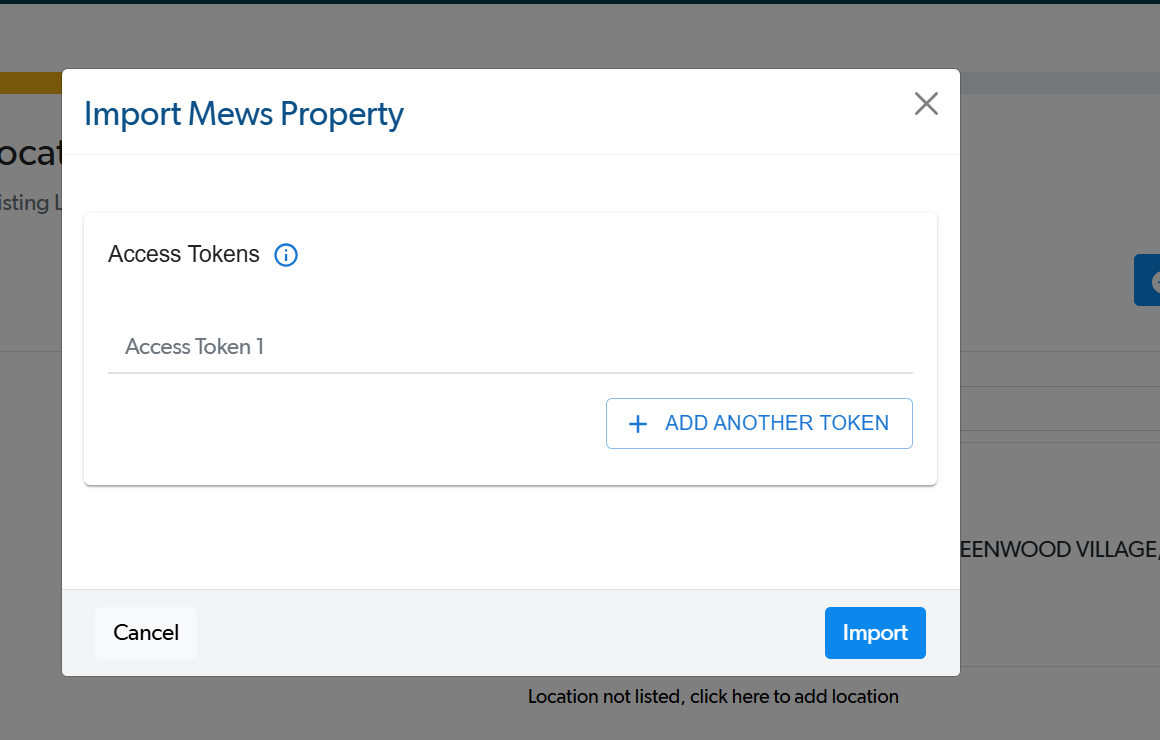Click the GREENWOOD VILLAGE location row behind dialog
Viewport: 1160px width, 740px height.
point(1060,549)
